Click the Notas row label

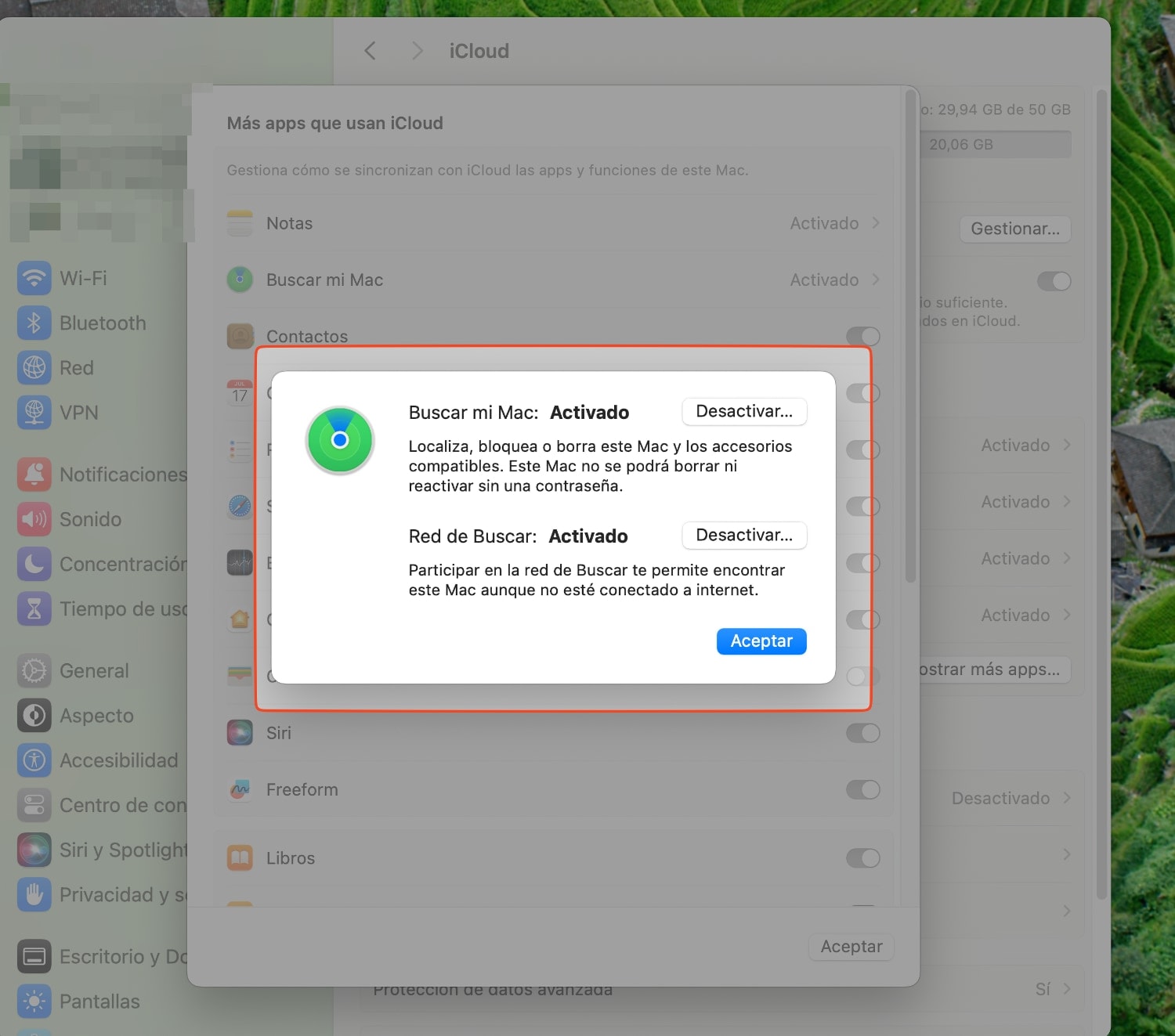[x=289, y=223]
